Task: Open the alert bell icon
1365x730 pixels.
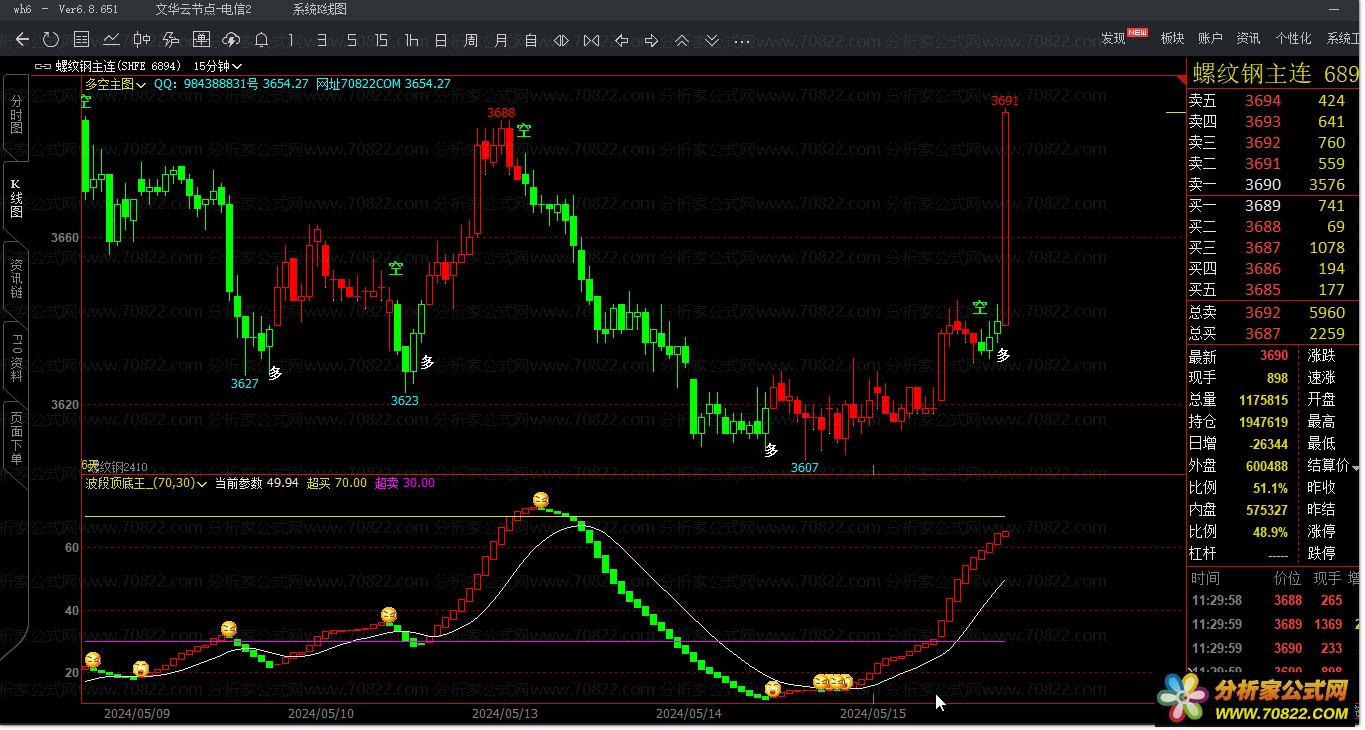Action: tap(261, 40)
